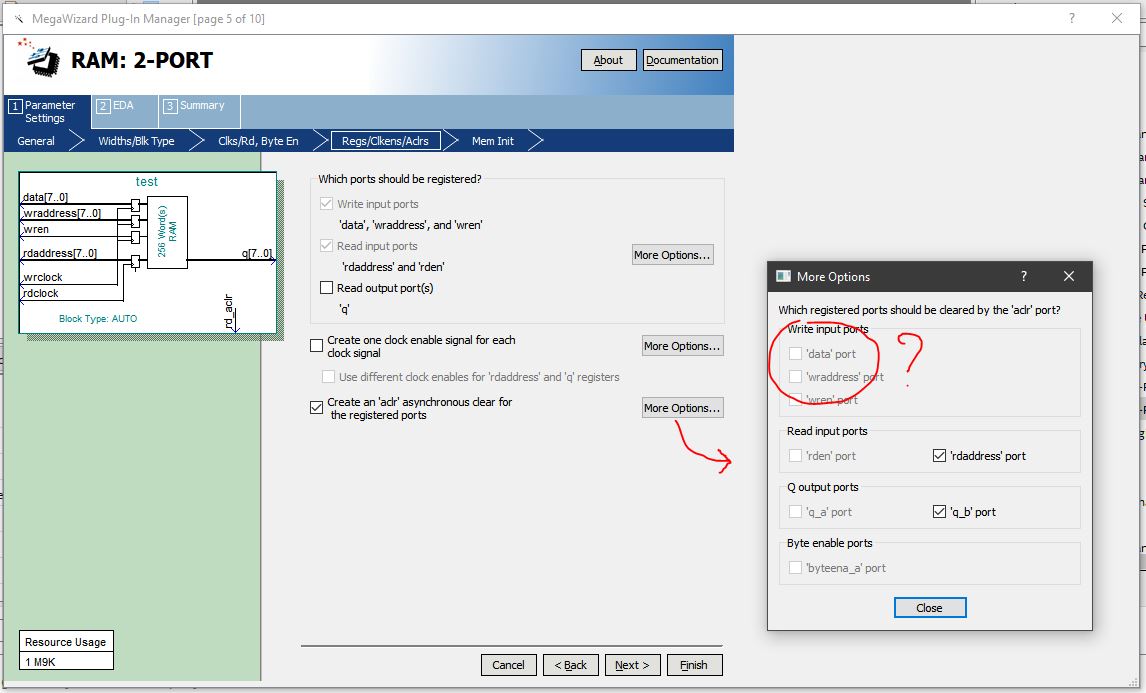Click the data[7..0] port label
Viewport: 1146px width, 693px height.
[45, 197]
